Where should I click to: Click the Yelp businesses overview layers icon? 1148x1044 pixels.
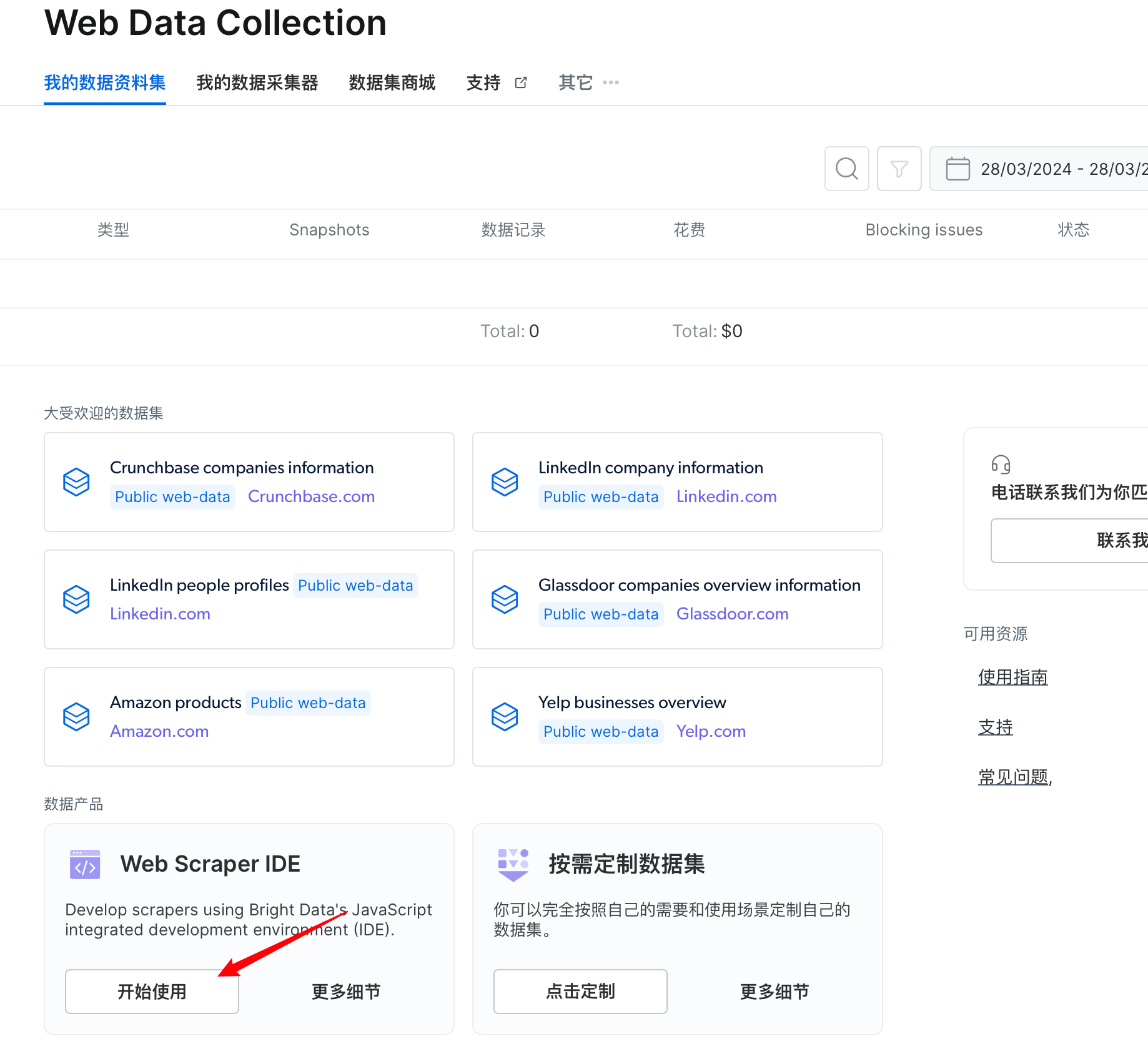click(505, 717)
